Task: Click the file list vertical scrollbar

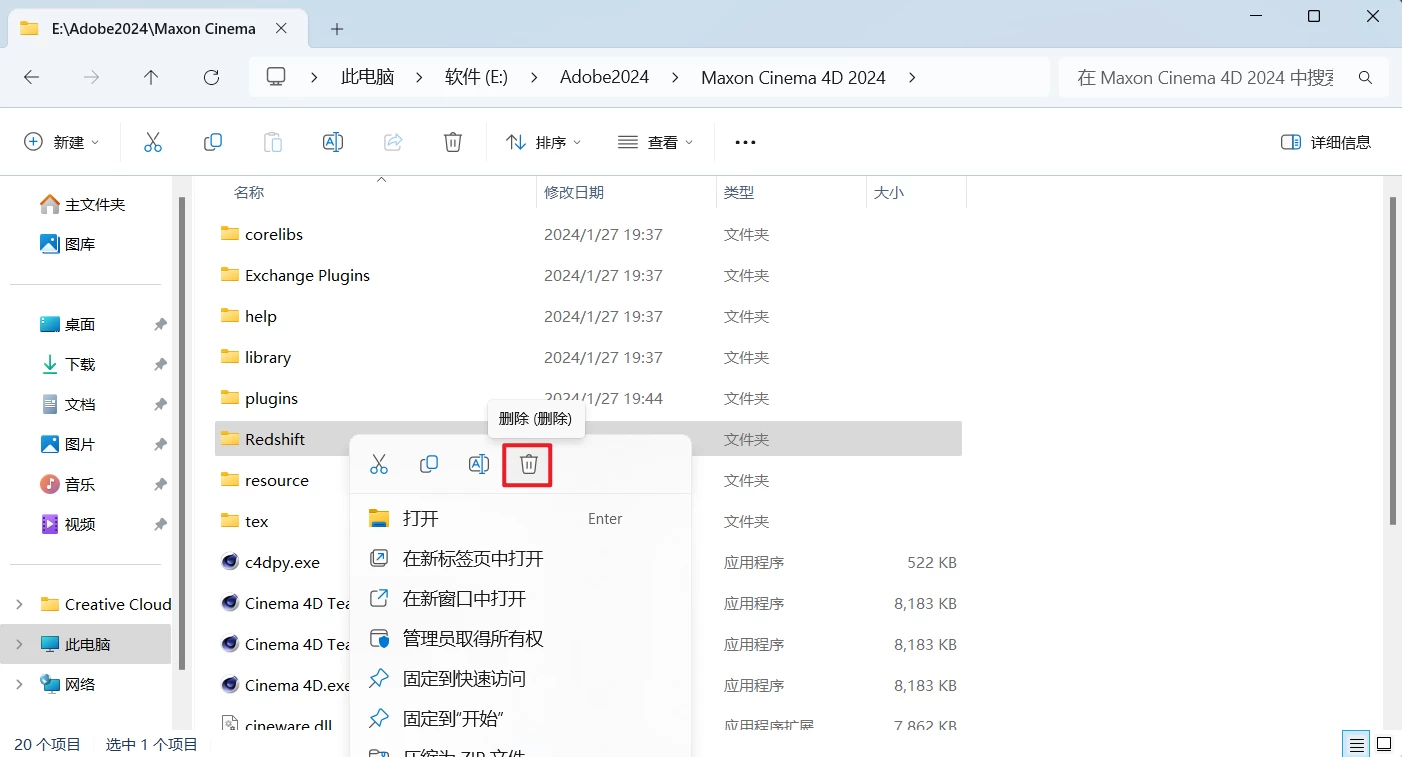Action: [1392, 360]
